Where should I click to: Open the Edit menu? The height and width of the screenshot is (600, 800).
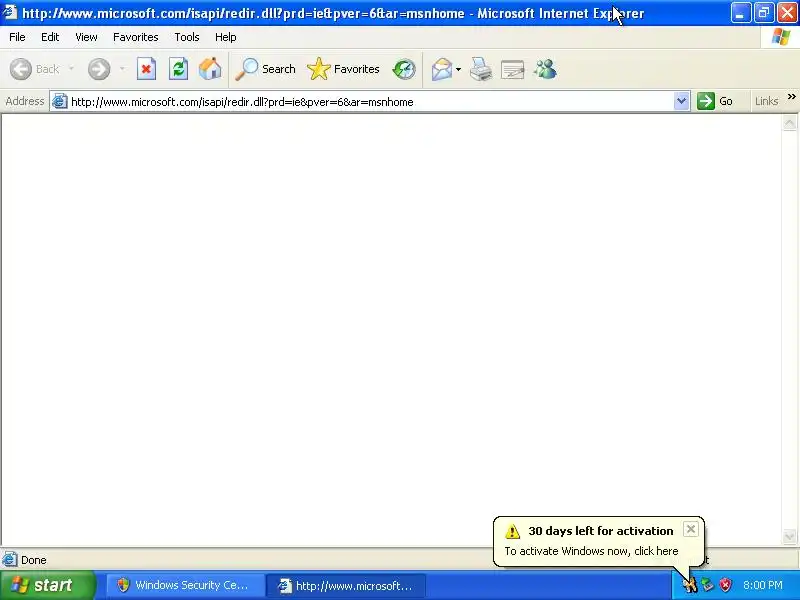(50, 37)
